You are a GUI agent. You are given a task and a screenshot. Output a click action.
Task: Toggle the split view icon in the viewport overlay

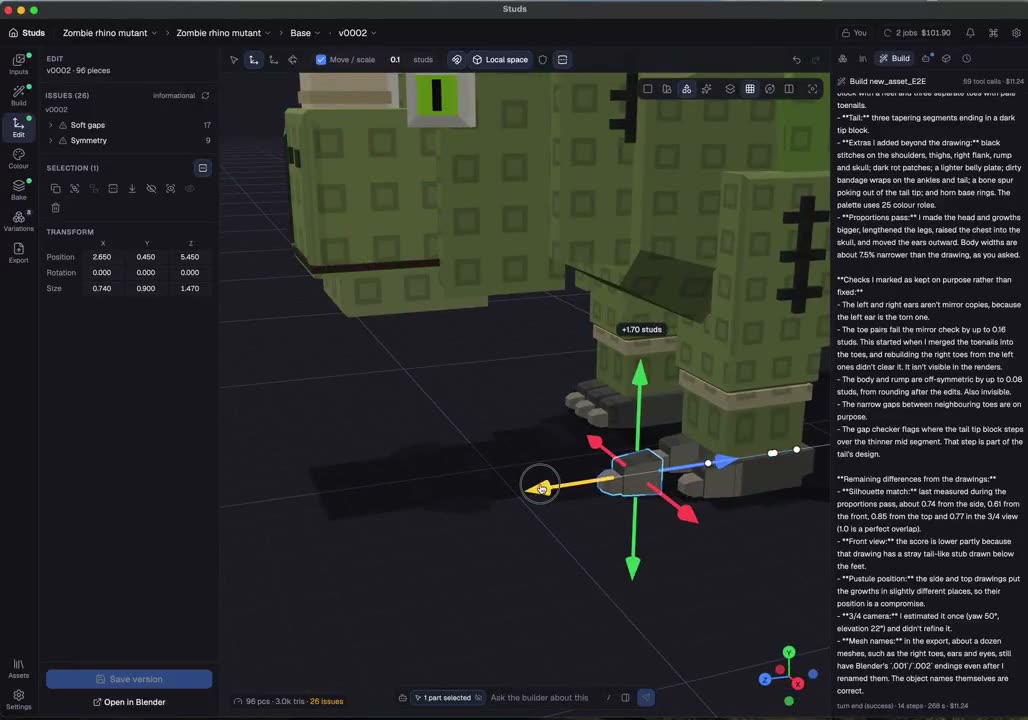(x=789, y=89)
